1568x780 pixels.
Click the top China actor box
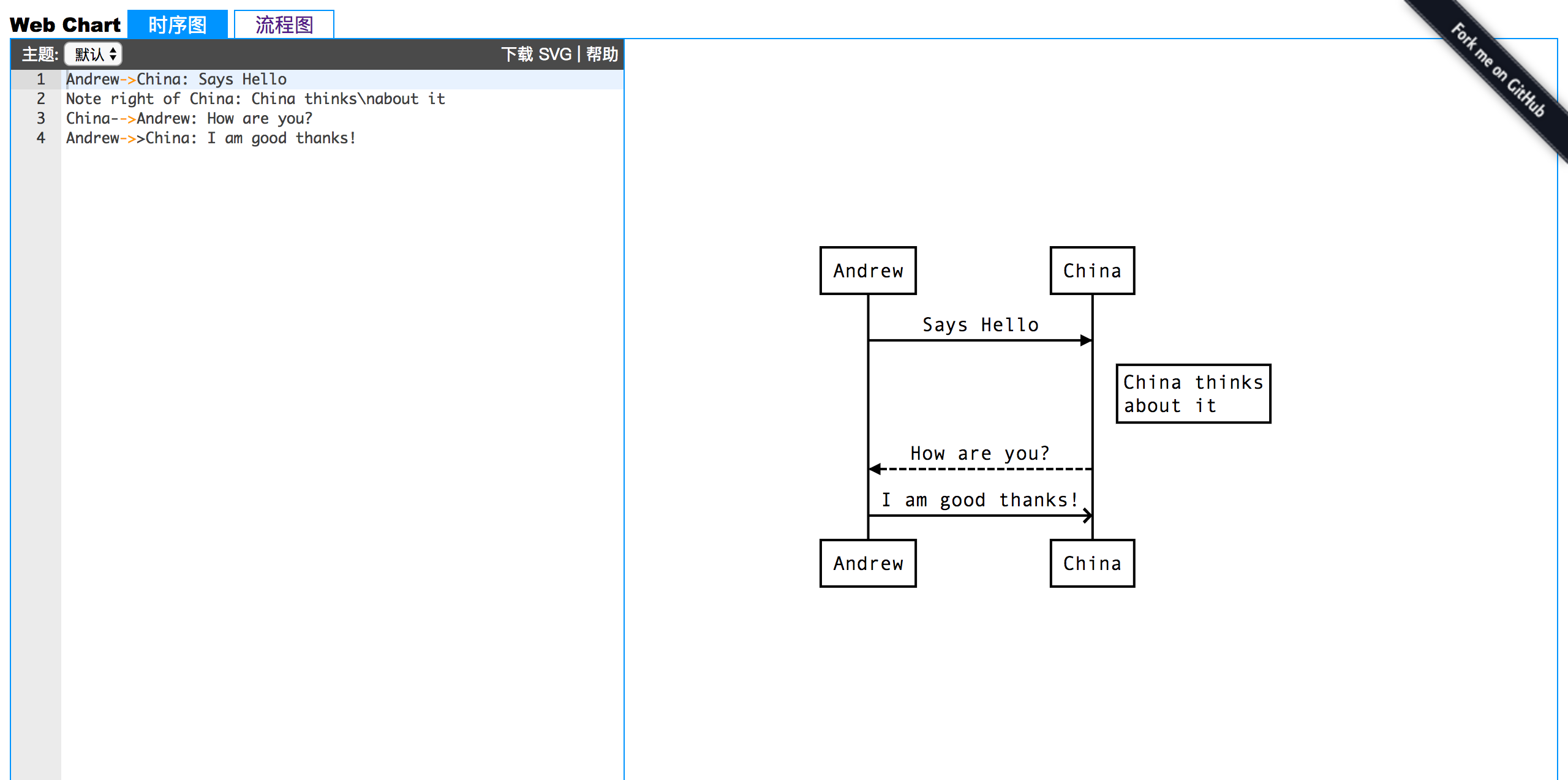coord(1092,271)
